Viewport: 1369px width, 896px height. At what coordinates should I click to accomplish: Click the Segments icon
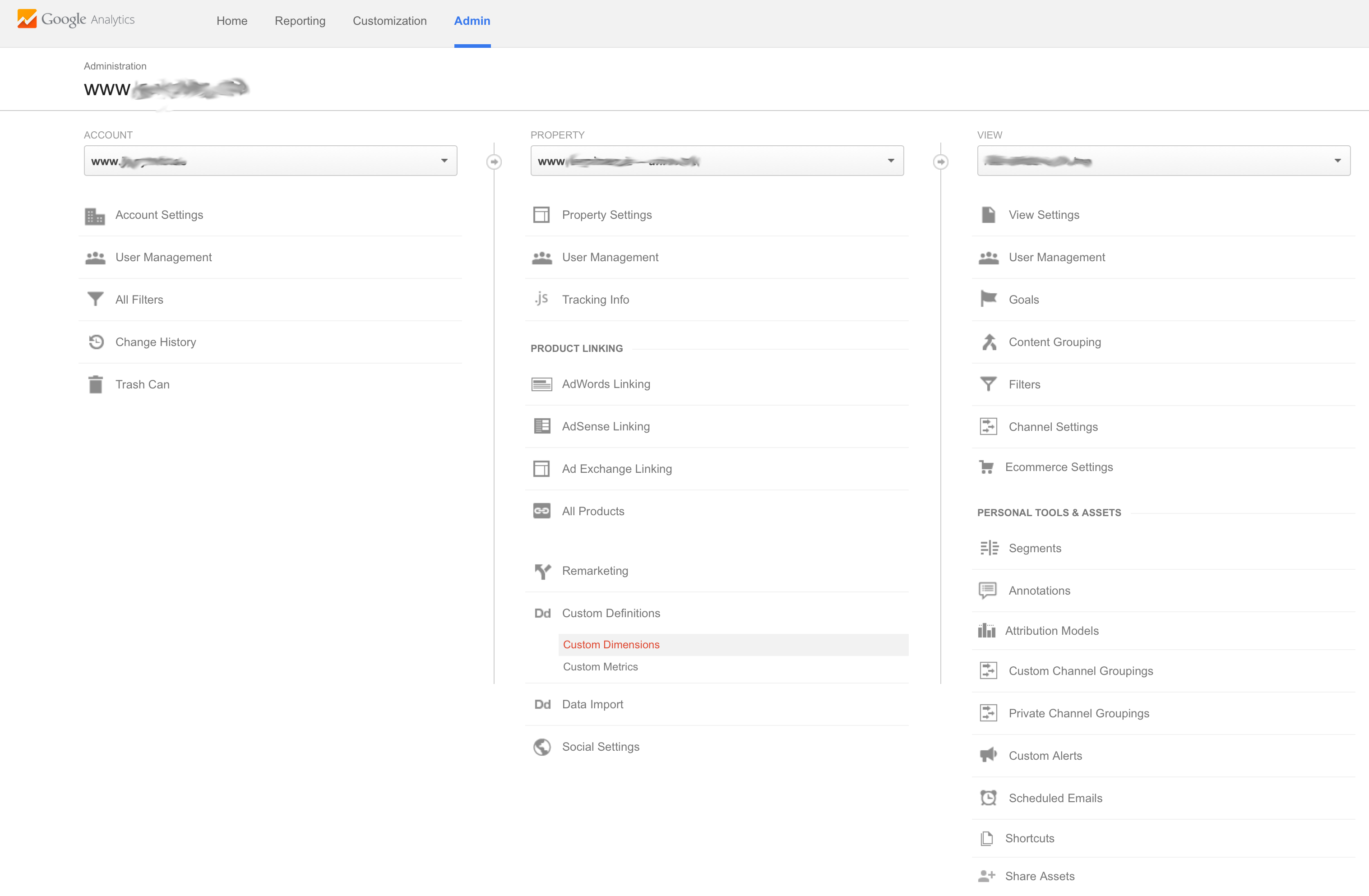pyautogui.click(x=990, y=548)
